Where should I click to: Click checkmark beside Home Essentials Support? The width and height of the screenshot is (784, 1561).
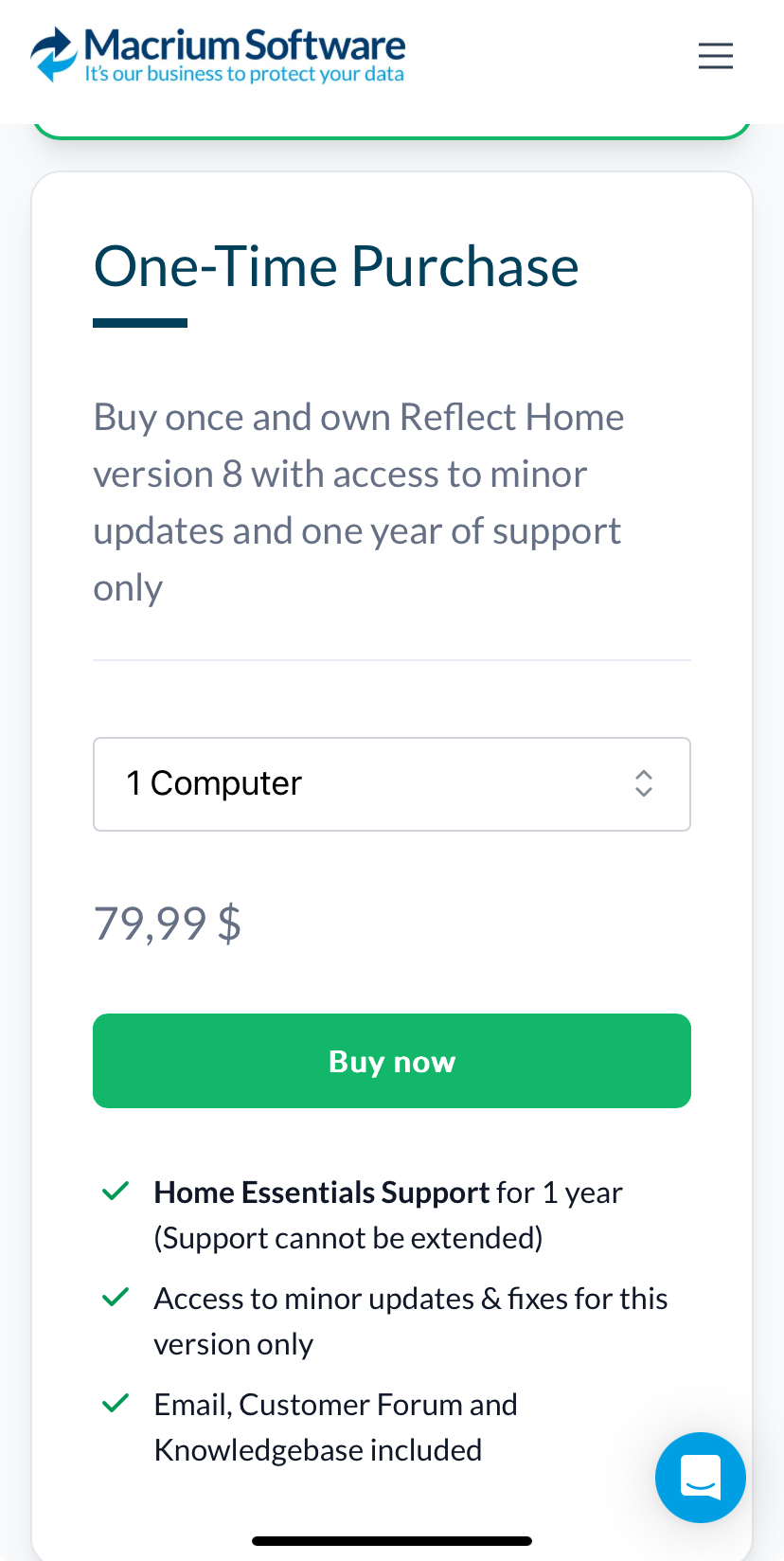(x=116, y=1191)
